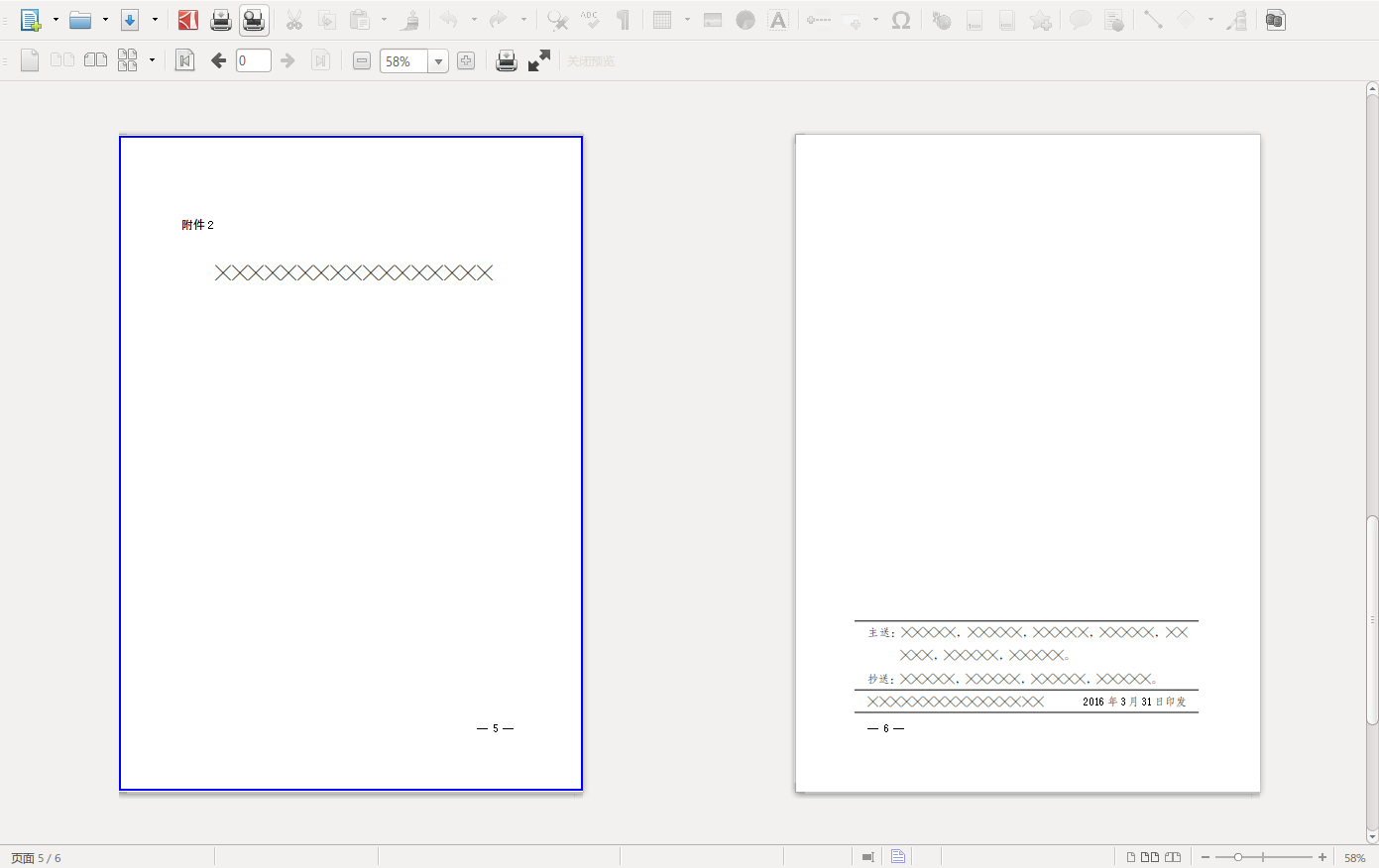Click the status bar zoom minus button

pos(1206,857)
